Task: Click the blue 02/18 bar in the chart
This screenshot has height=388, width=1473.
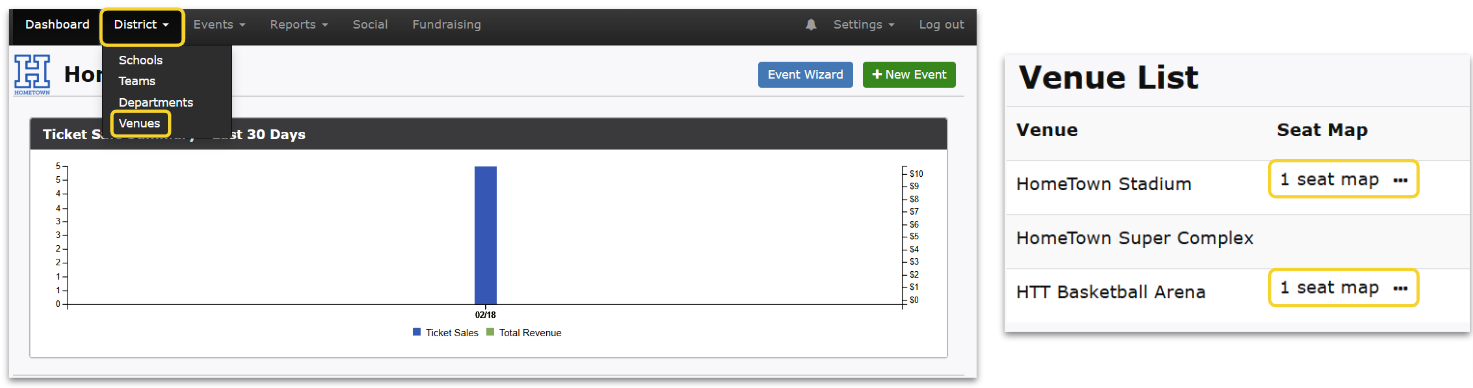Action: pos(486,235)
